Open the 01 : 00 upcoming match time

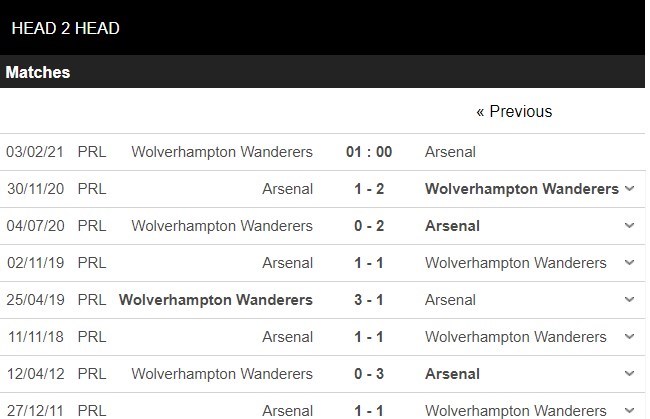(x=368, y=152)
